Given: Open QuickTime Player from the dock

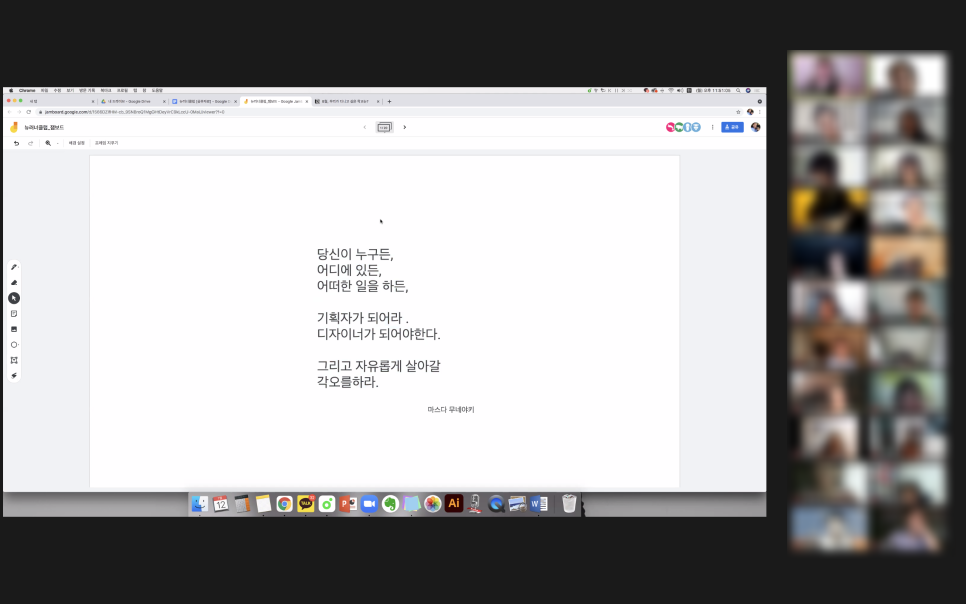Looking at the screenshot, I should (x=496, y=504).
